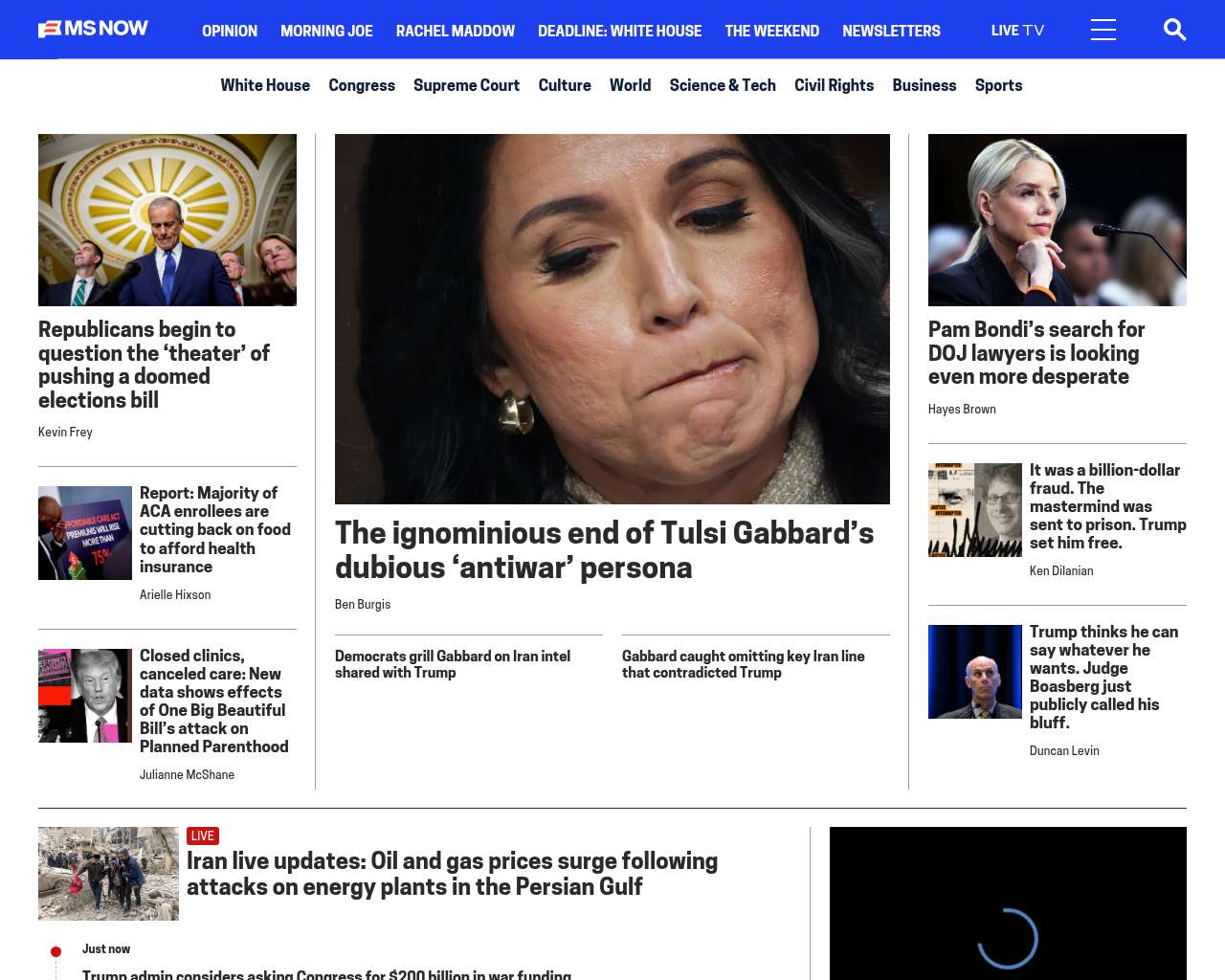Open author Ben Burgis's page
The image size is (1225, 980).
pos(363,605)
